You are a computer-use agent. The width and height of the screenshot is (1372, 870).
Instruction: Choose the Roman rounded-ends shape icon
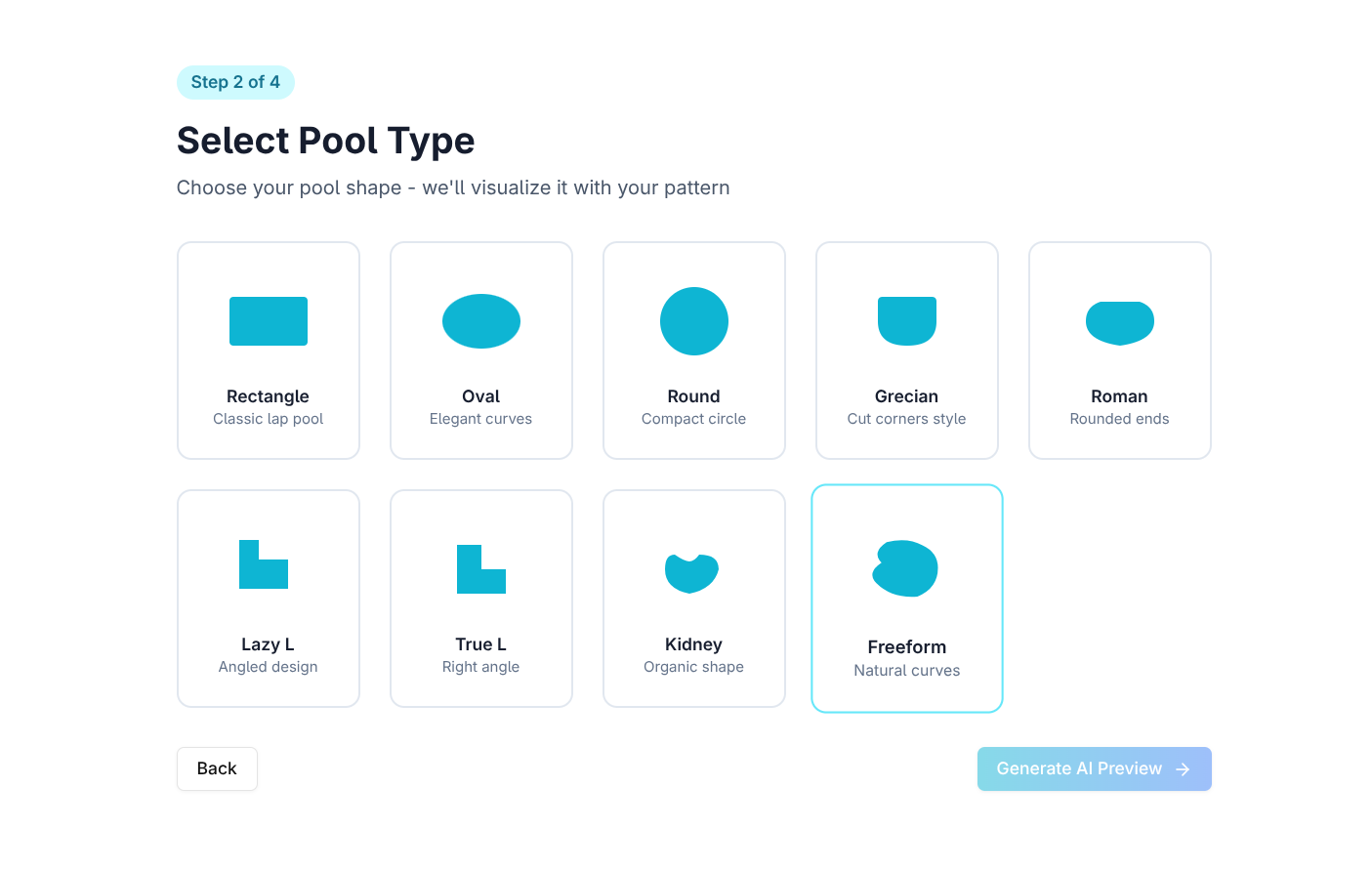pyautogui.click(x=1120, y=323)
